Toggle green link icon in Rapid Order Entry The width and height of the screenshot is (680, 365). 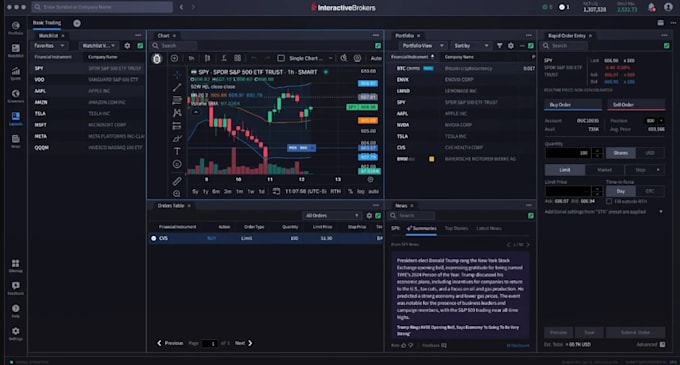pyautogui.click(x=667, y=46)
